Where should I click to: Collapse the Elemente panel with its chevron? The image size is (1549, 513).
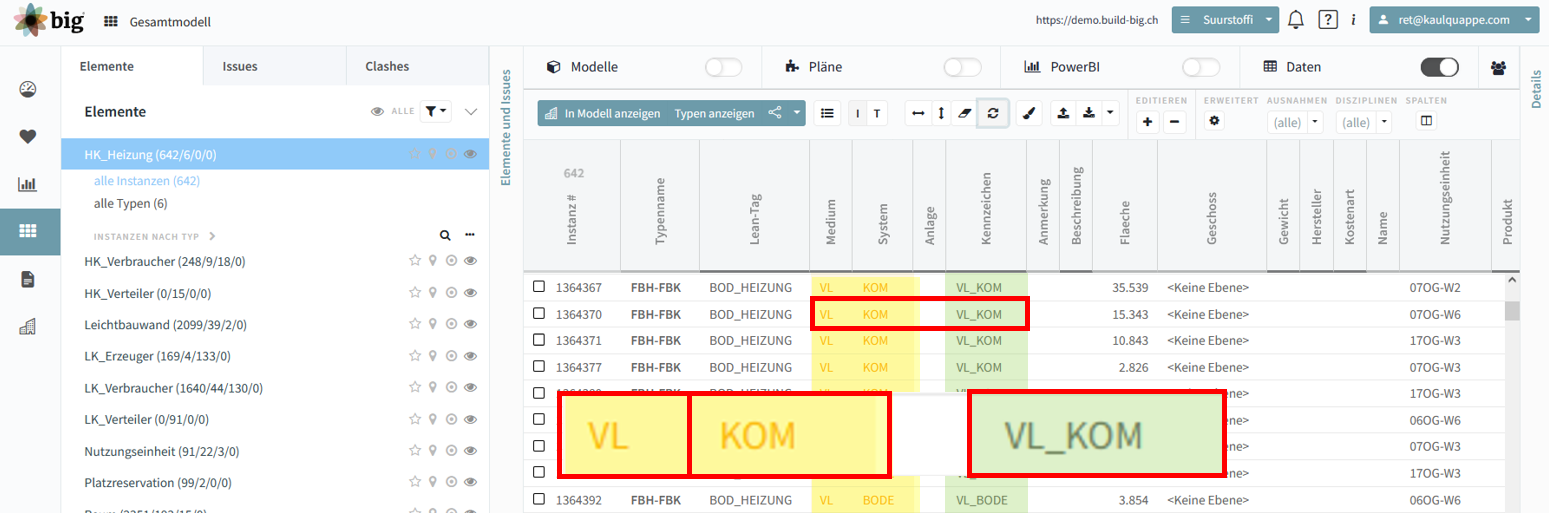472,112
